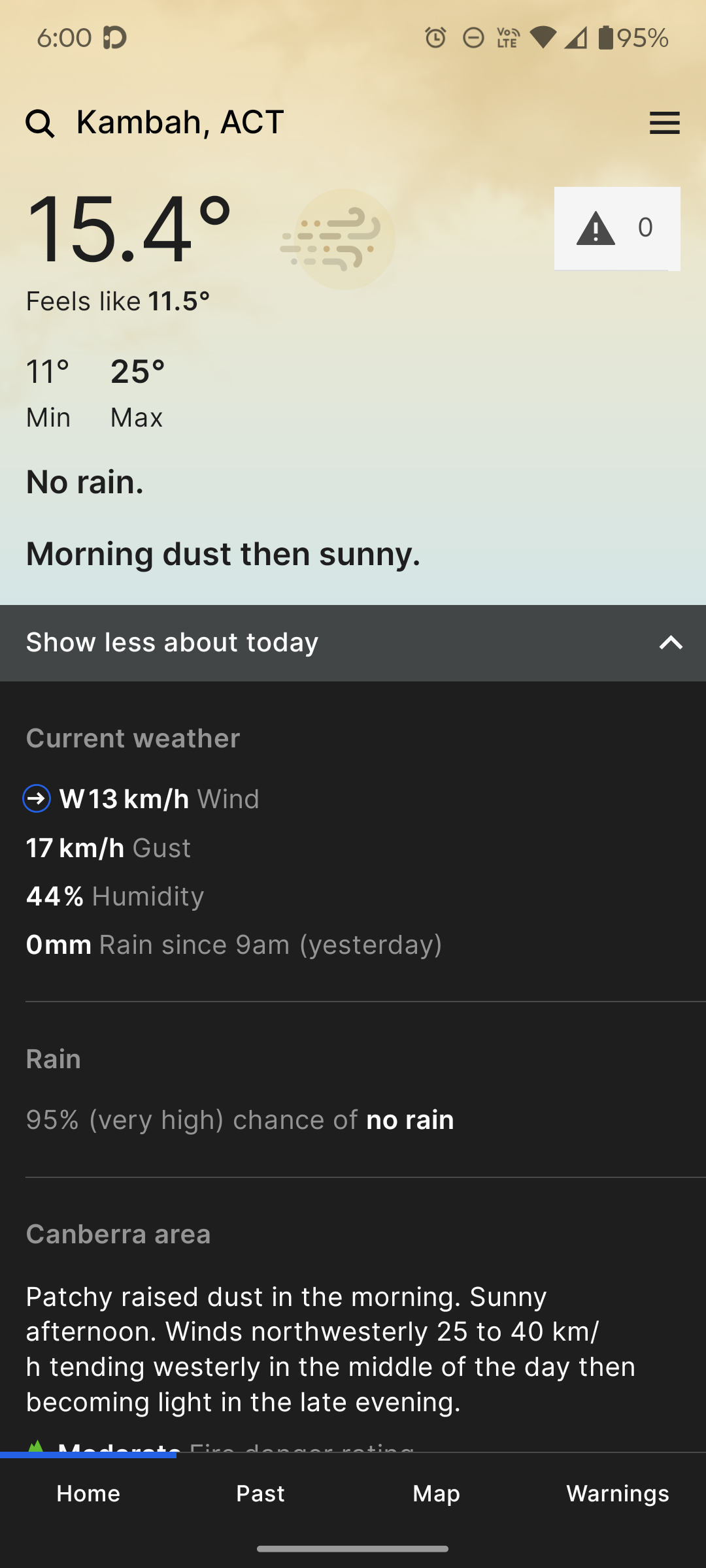Open the hamburger menu
The image size is (706, 1568).
tap(664, 123)
